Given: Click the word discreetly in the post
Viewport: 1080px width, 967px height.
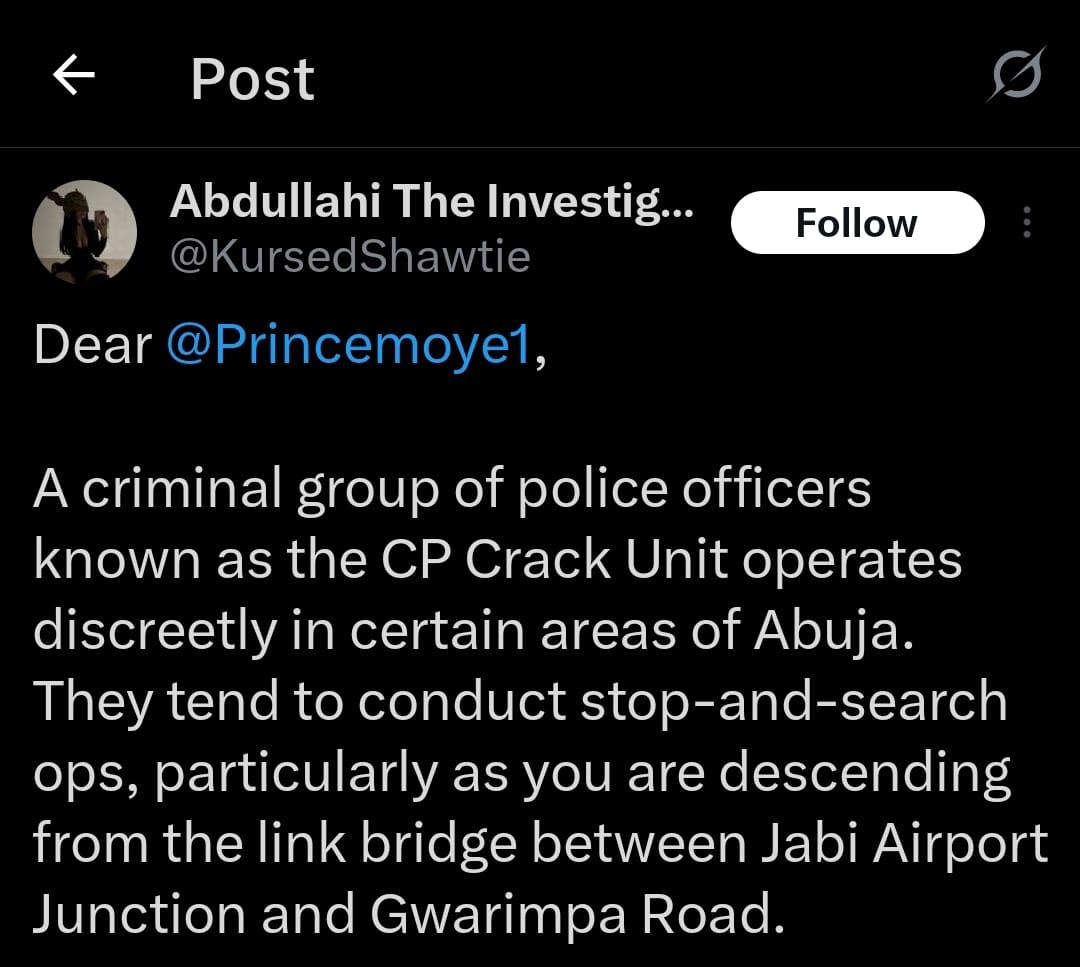Looking at the screenshot, I should point(154,631).
